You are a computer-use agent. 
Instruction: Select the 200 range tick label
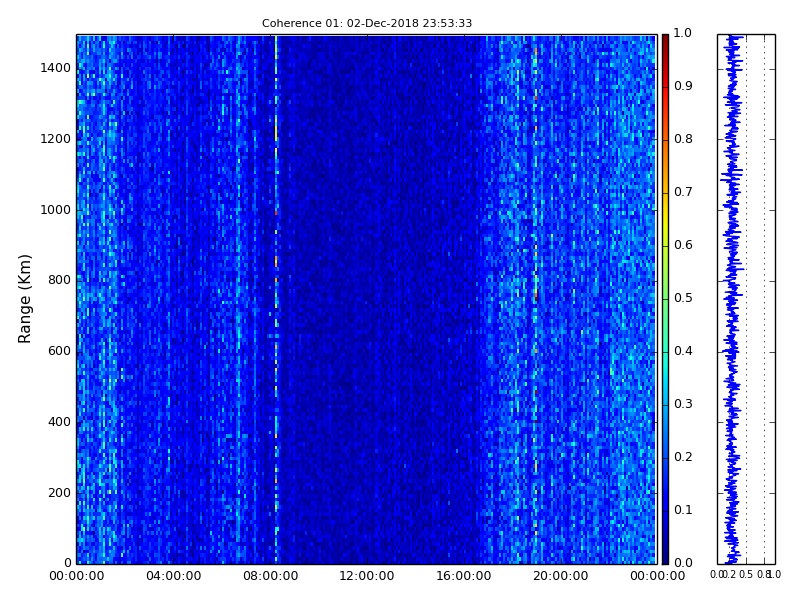[x=59, y=493]
